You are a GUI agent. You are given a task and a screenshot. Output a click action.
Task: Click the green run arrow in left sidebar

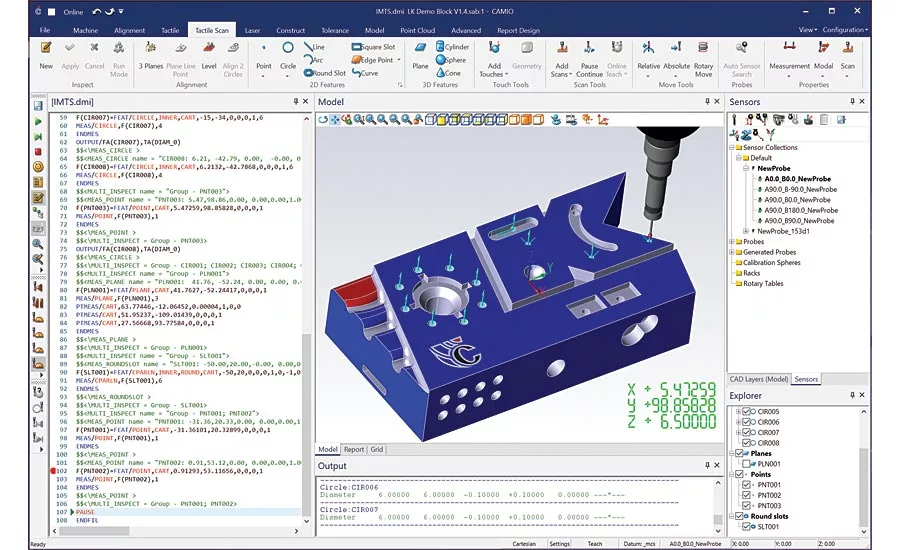[x=38, y=122]
